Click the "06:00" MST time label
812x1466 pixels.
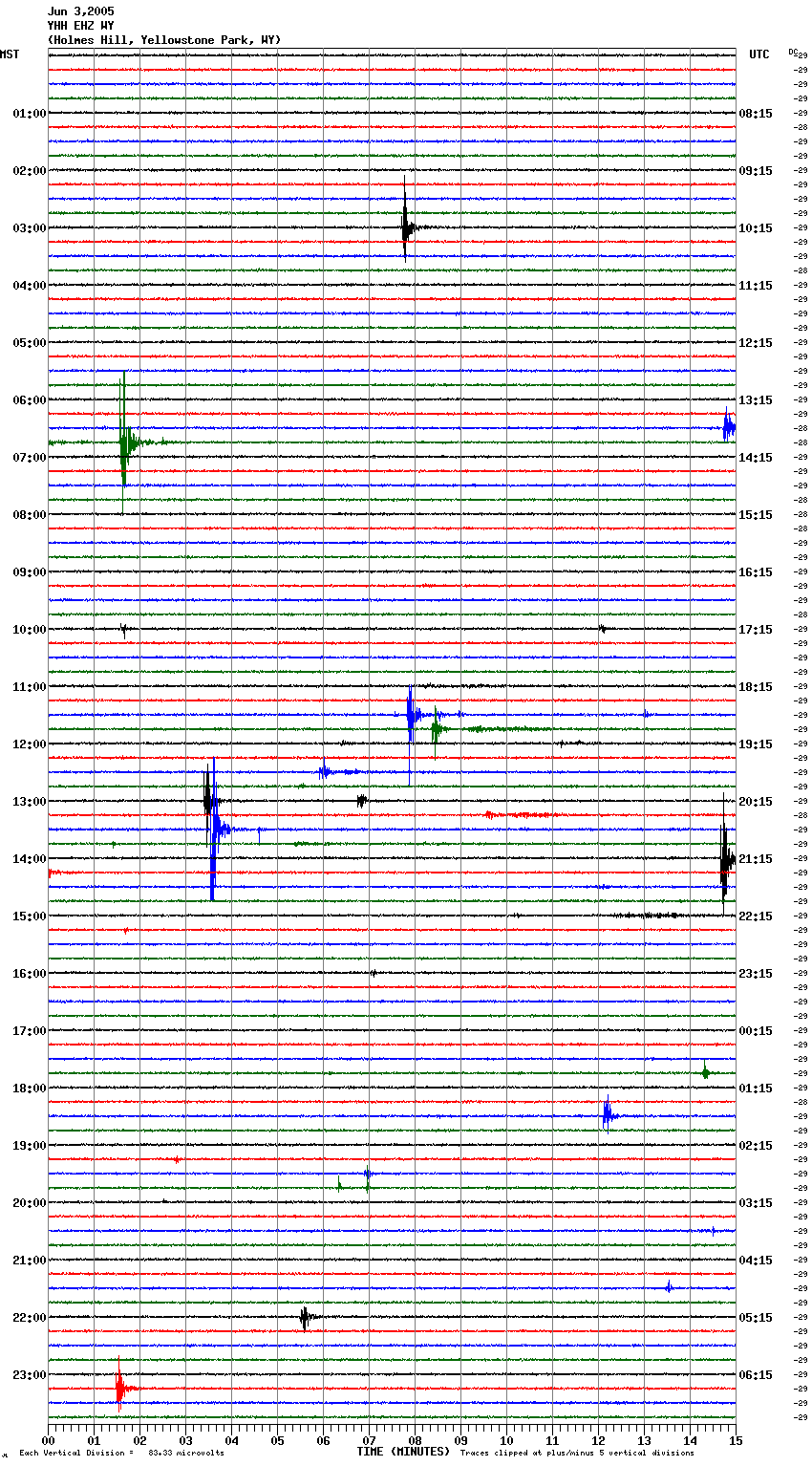pyautogui.click(x=30, y=400)
